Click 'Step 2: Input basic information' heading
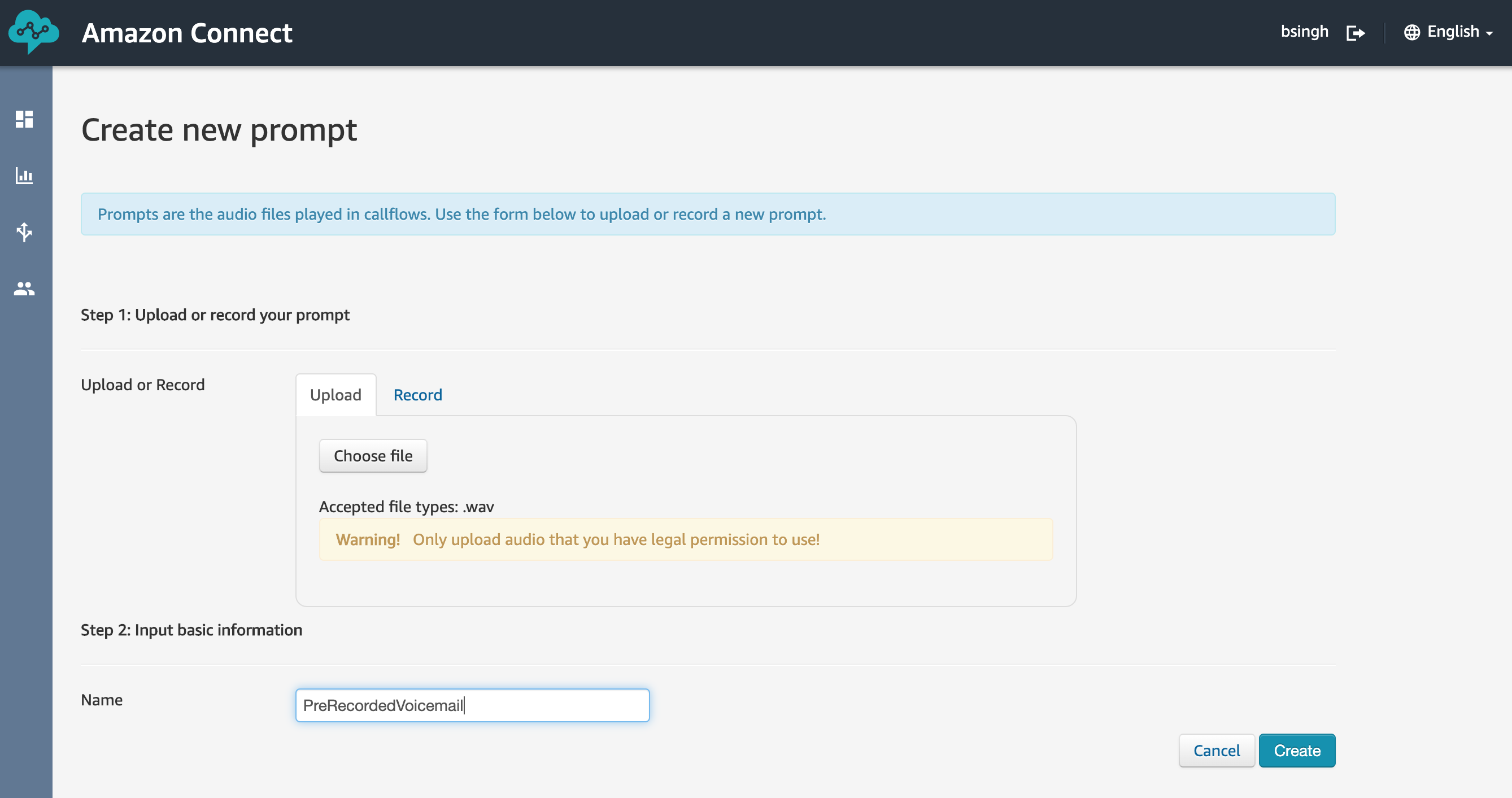This screenshot has height=798, width=1512. [191, 630]
